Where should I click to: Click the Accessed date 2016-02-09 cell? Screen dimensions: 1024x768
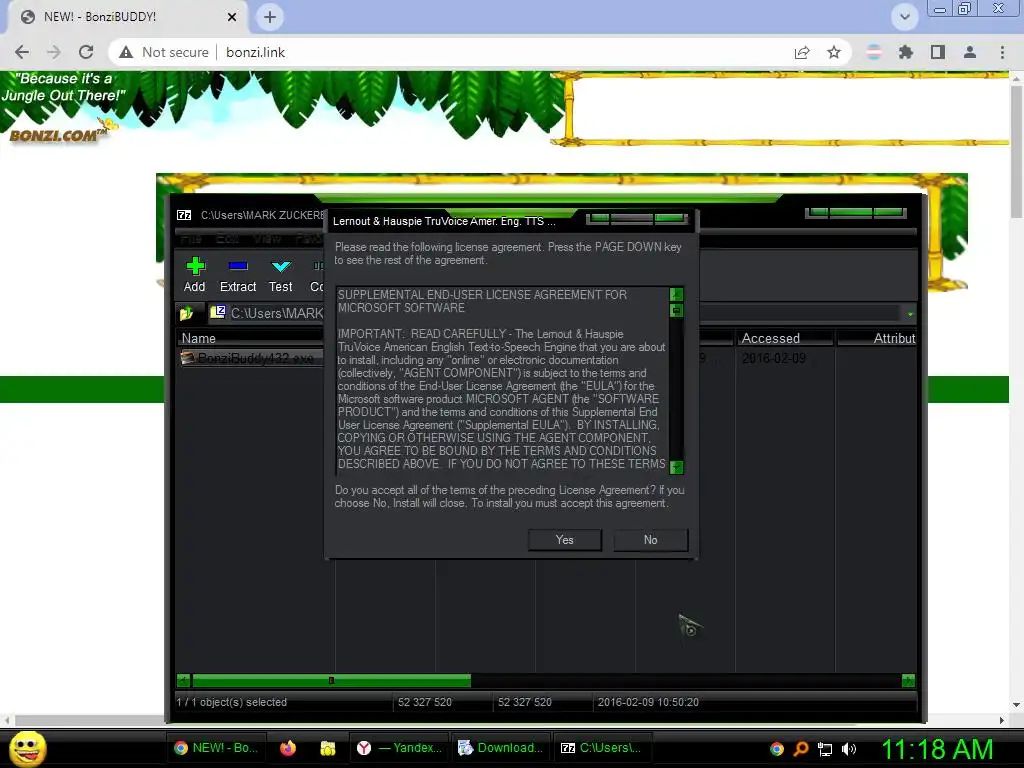coord(774,358)
